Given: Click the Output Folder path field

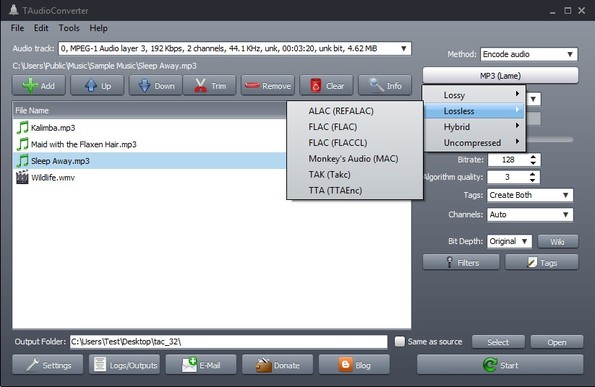Looking at the screenshot, I should [228, 342].
